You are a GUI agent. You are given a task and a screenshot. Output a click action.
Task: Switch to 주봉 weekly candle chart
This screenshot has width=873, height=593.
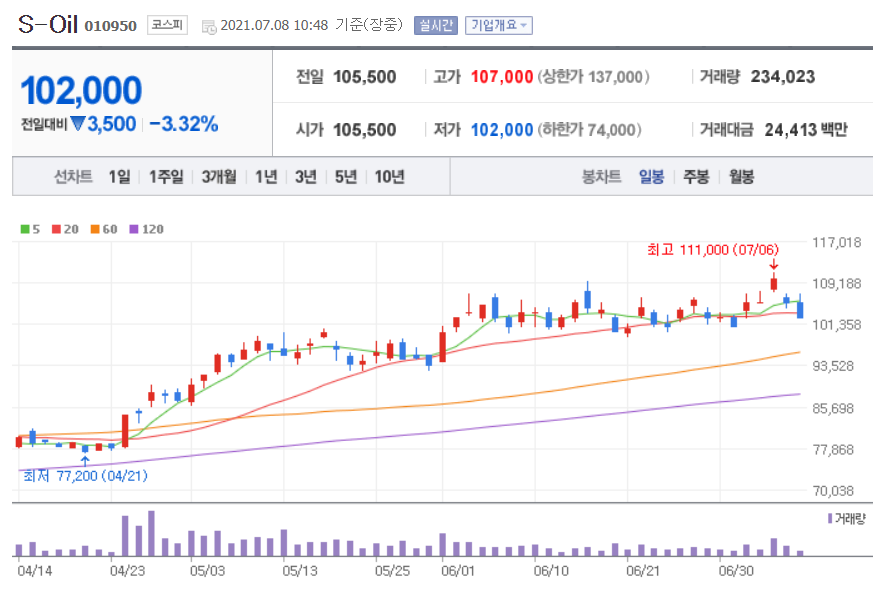click(697, 177)
